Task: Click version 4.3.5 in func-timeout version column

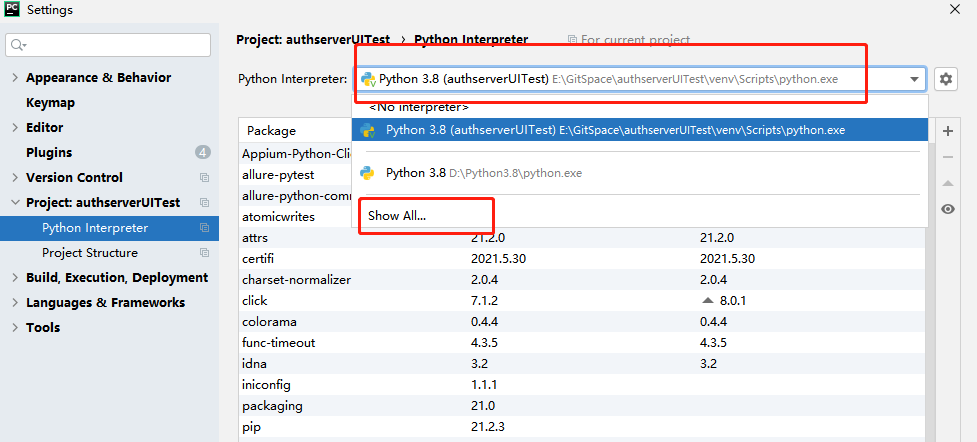Action: click(x=485, y=343)
